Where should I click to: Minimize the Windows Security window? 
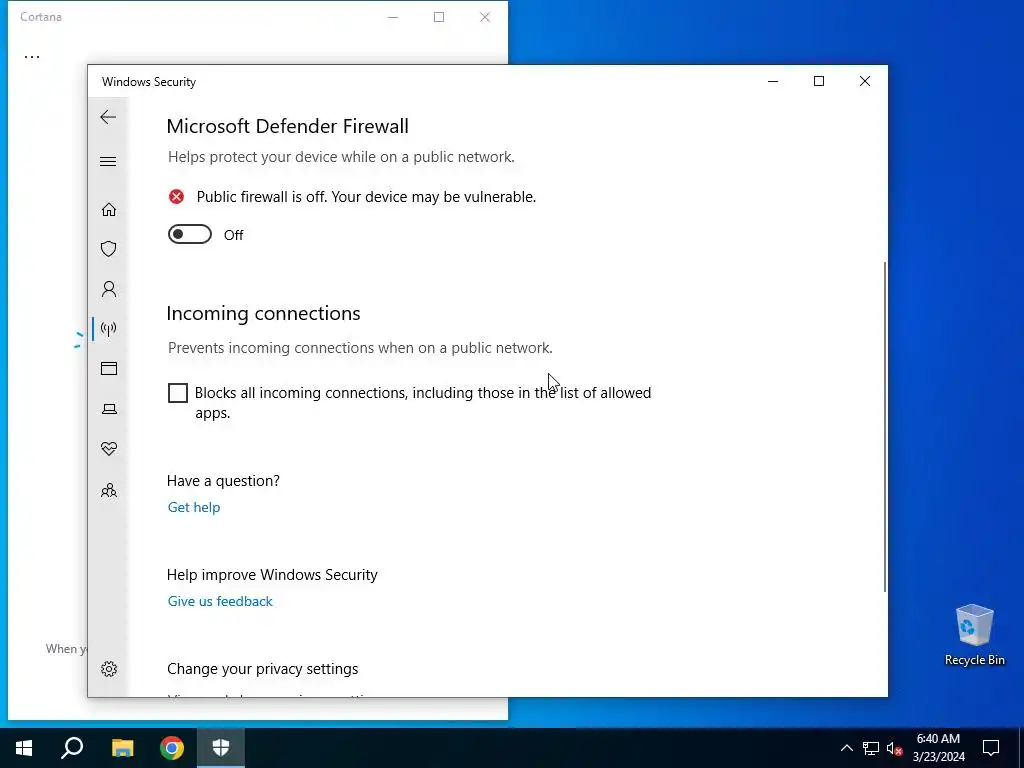(x=773, y=81)
